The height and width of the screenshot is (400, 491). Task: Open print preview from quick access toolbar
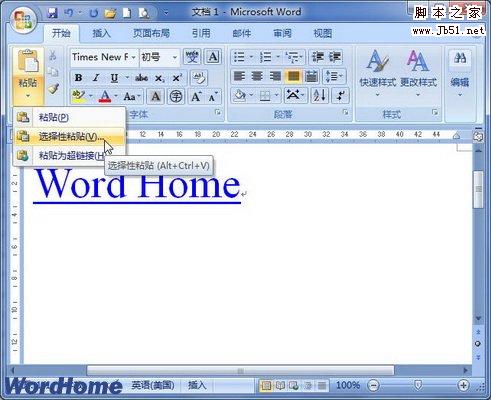tap(144, 13)
